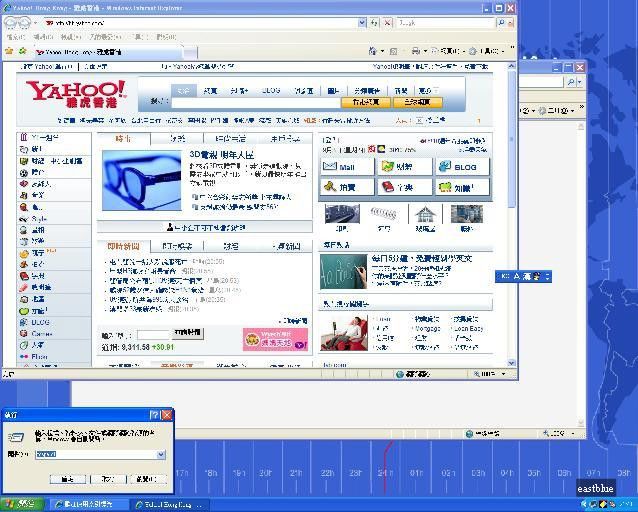
Task: Click the red Stop loading icon
Action: coord(388,23)
